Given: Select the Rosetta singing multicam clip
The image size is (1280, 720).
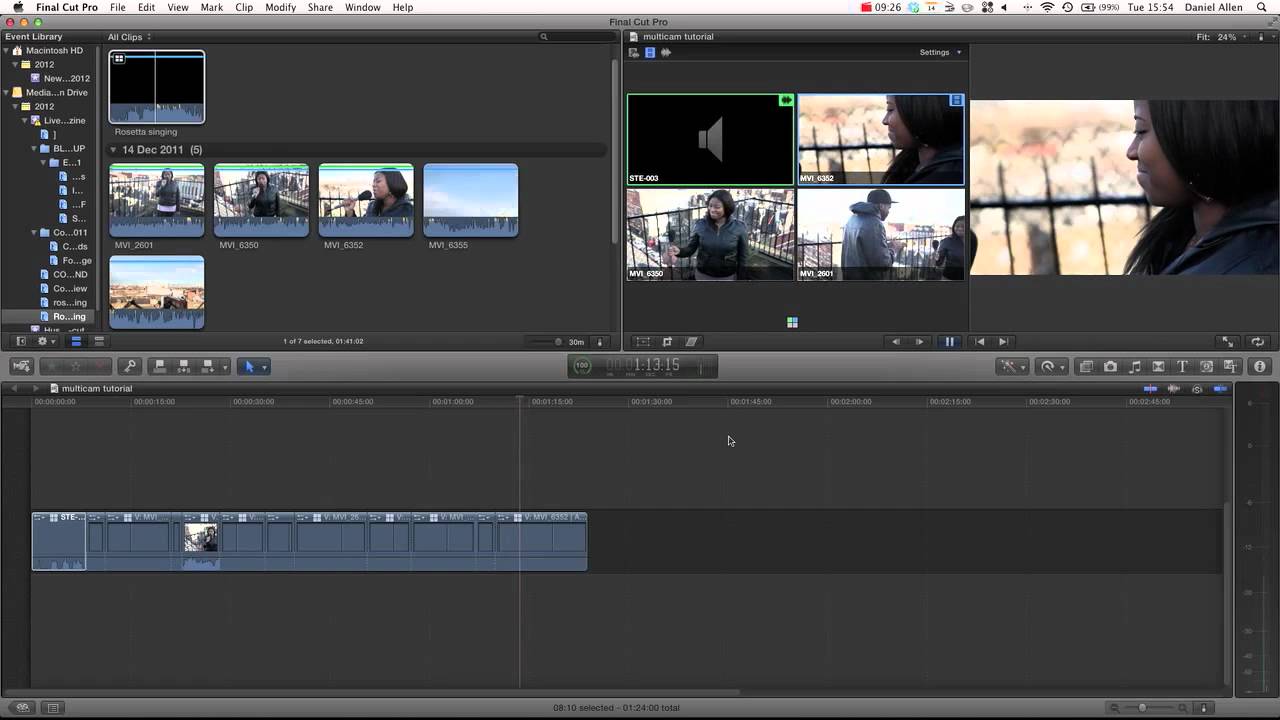Looking at the screenshot, I should pos(157,87).
